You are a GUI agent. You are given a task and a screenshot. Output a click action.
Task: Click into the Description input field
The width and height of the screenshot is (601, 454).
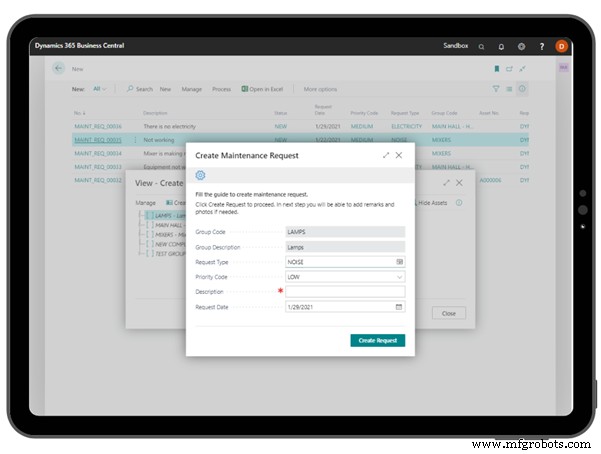(x=345, y=291)
